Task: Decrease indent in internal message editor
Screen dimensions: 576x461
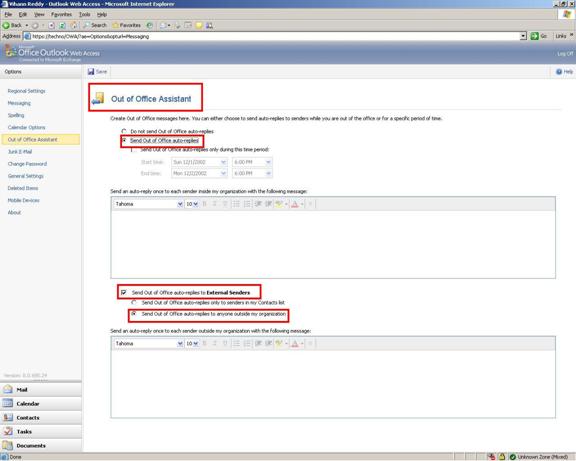Action: pyautogui.click(x=258, y=204)
